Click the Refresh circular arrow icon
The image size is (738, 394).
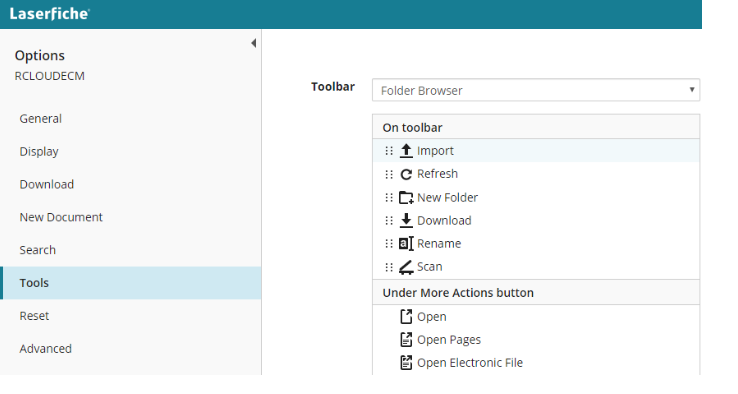[406, 174]
